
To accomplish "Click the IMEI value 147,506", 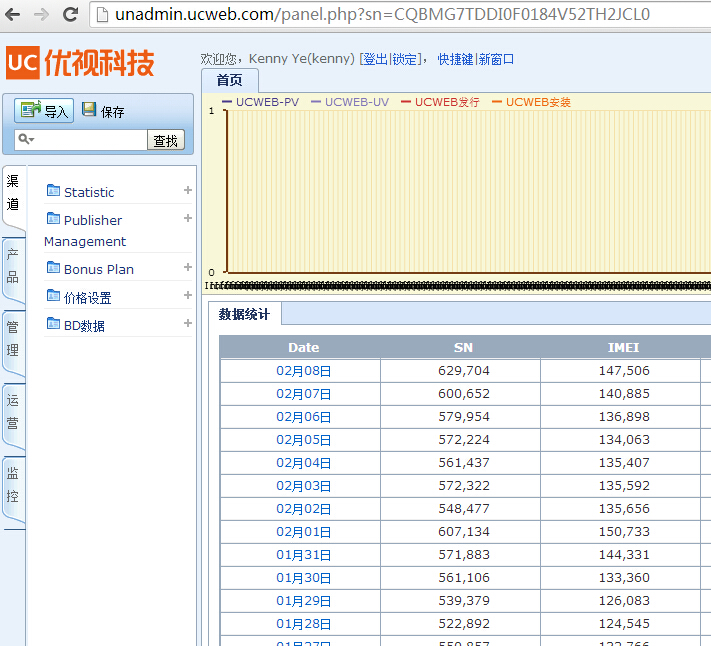I will [624, 370].
